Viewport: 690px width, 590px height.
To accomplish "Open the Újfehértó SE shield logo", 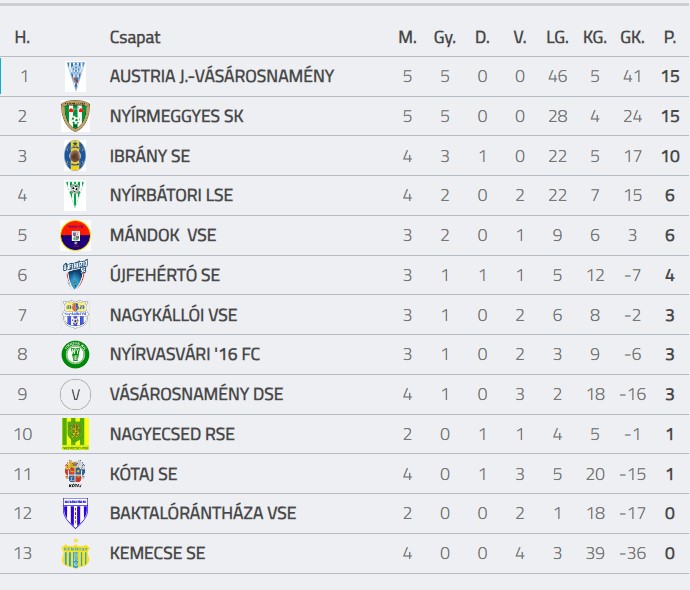I will [x=75, y=275].
